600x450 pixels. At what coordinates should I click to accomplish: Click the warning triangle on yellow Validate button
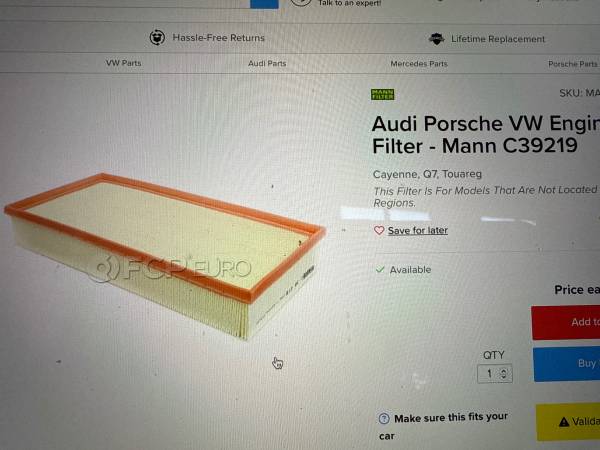tap(564, 422)
